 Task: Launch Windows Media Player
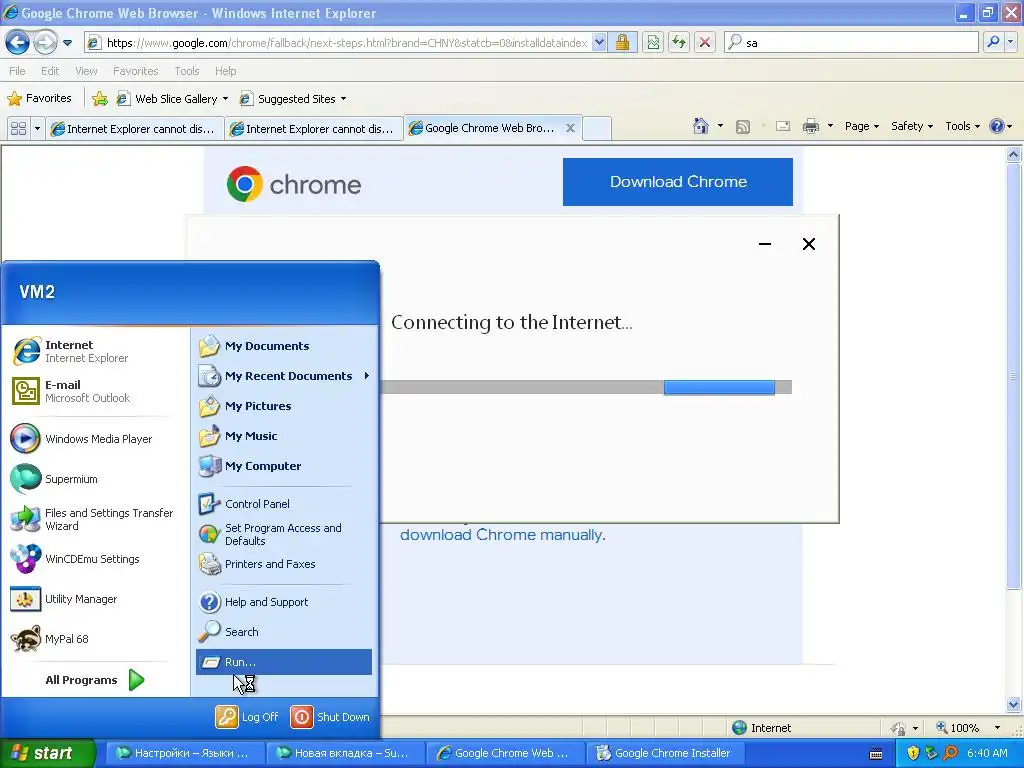(x=95, y=439)
